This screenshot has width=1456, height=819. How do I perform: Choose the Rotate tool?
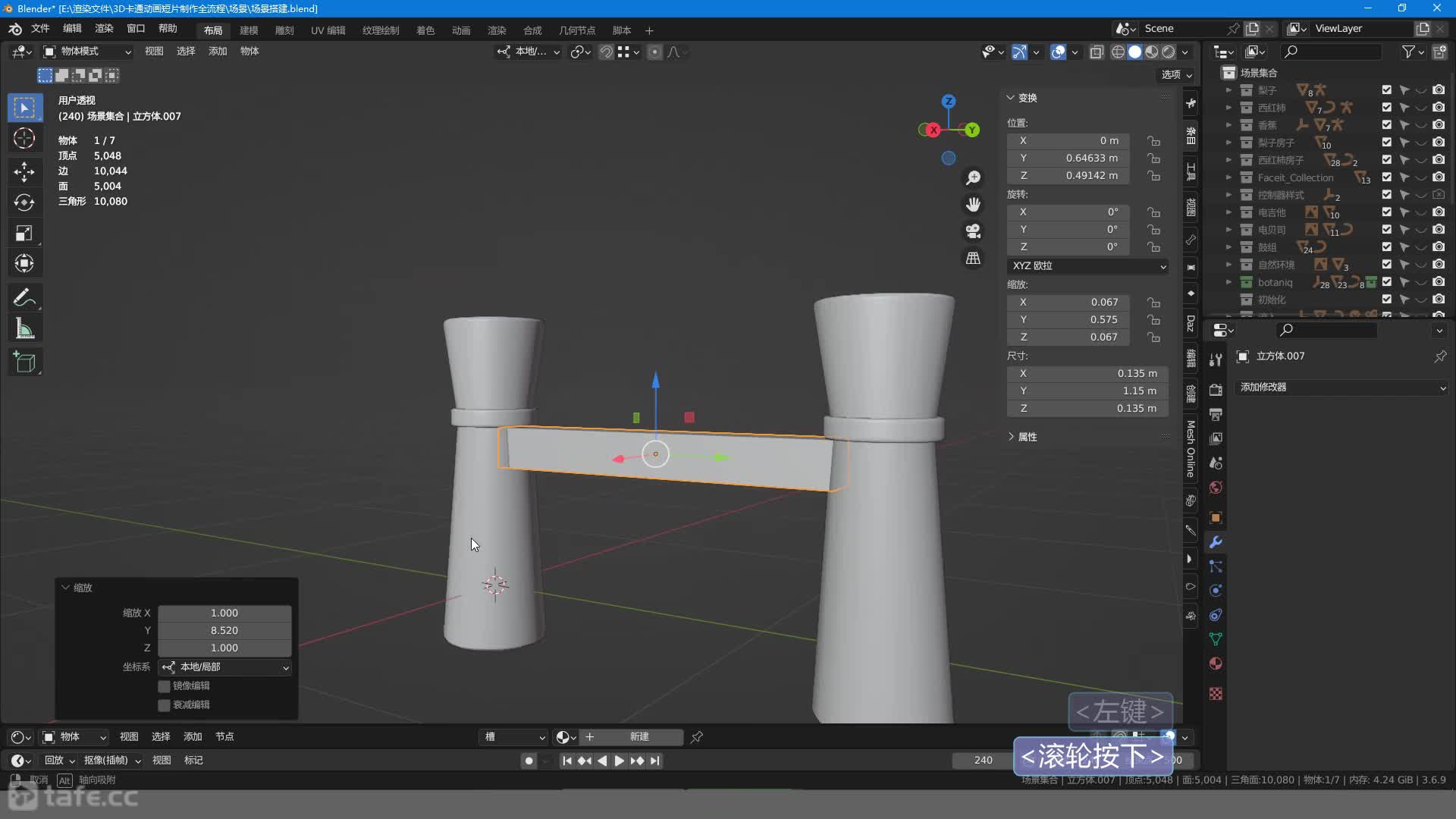coord(24,202)
